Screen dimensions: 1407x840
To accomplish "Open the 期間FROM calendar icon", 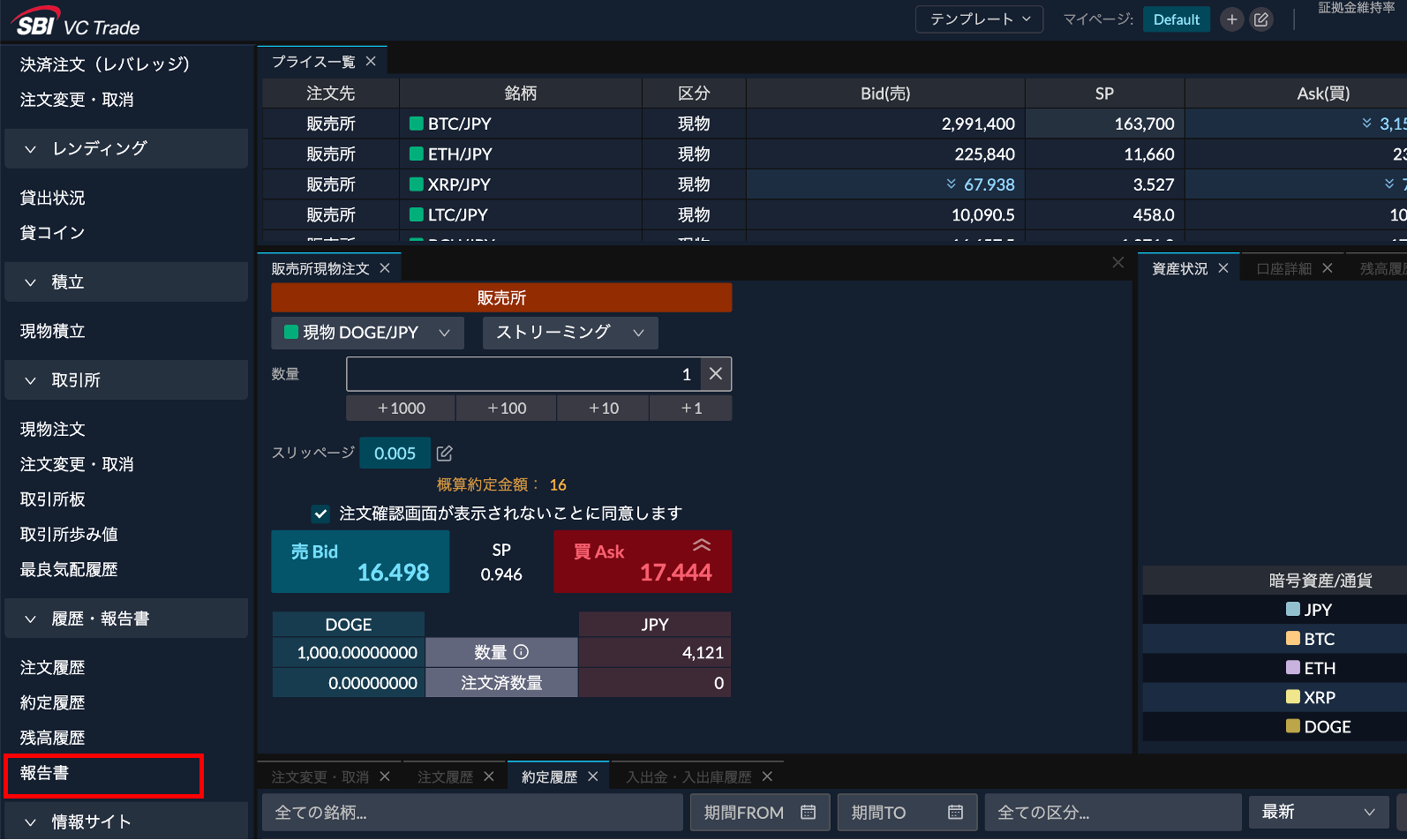I will (808, 812).
